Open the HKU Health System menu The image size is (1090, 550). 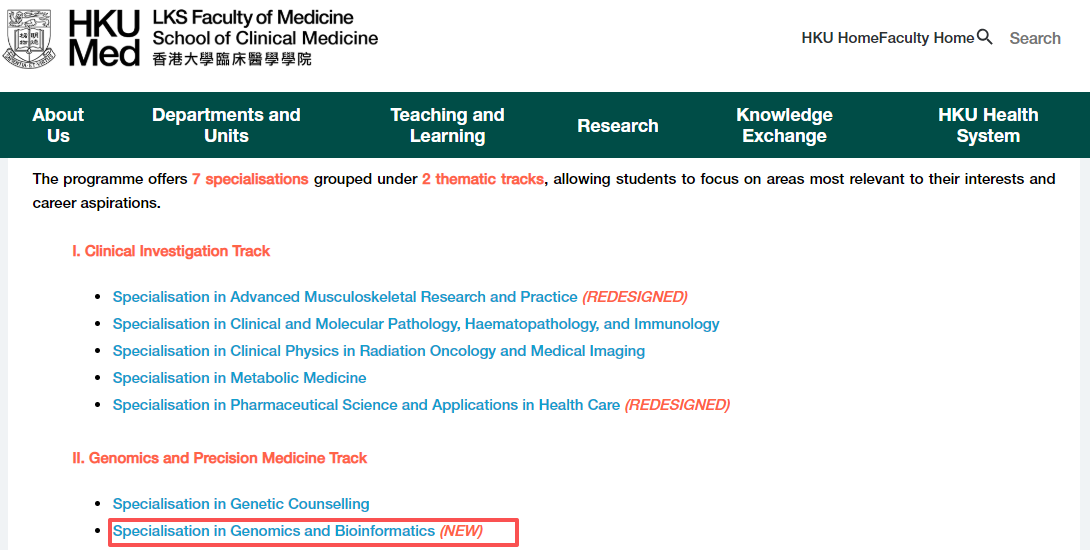pyautogui.click(x=988, y=125)
